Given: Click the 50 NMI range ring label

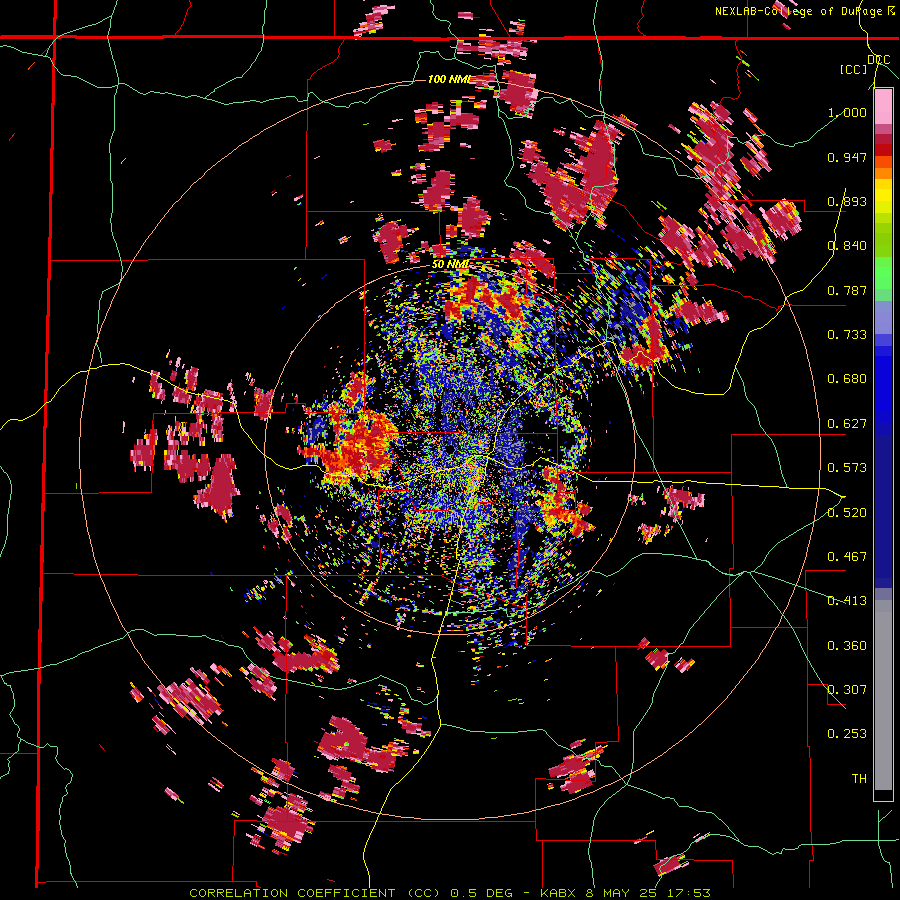Looking at the screenshot, I should click(x=451, y=264).
